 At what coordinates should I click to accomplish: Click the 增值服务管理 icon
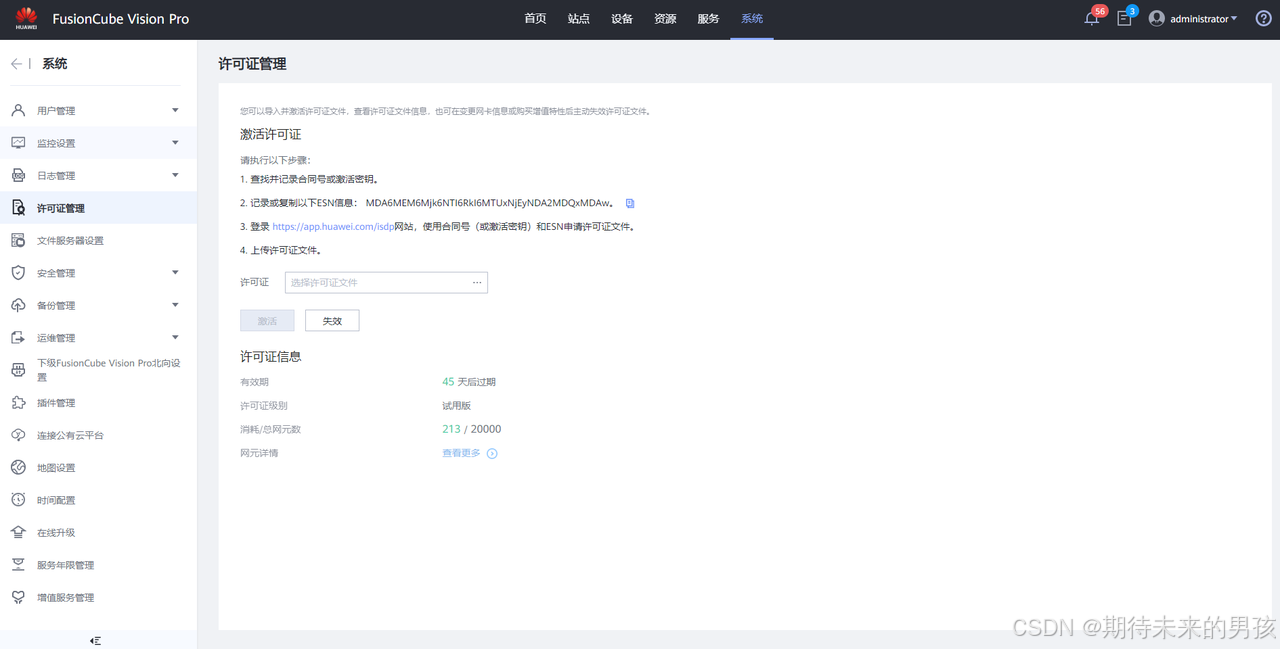(18, 597)
